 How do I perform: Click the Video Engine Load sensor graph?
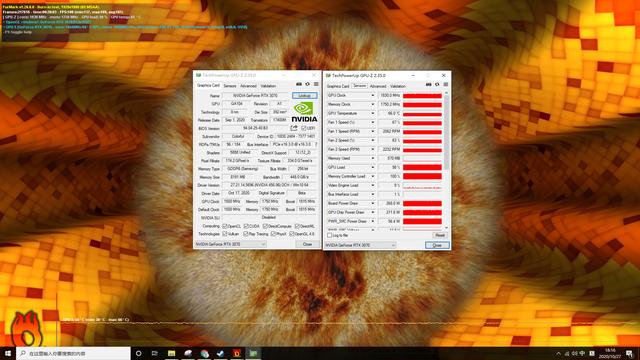422,185
